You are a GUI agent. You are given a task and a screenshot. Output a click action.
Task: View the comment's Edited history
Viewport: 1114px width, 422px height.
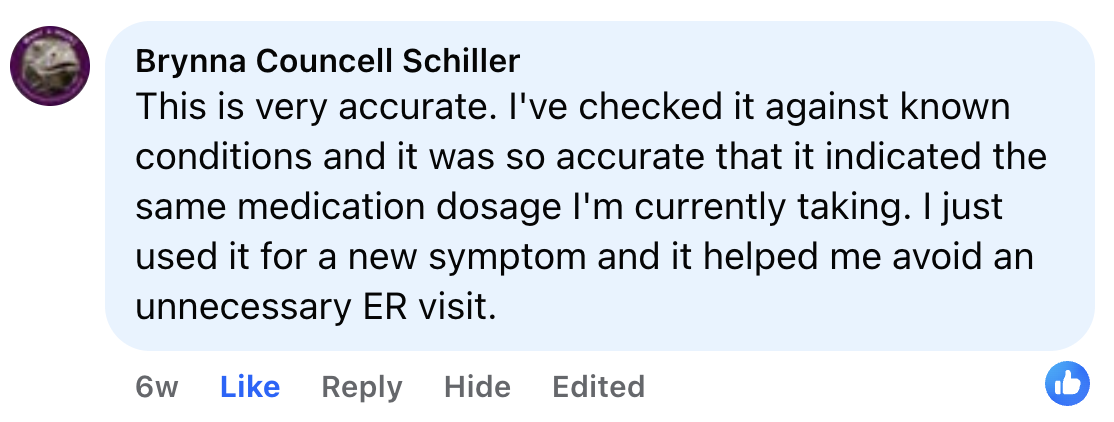pos(598,387)
